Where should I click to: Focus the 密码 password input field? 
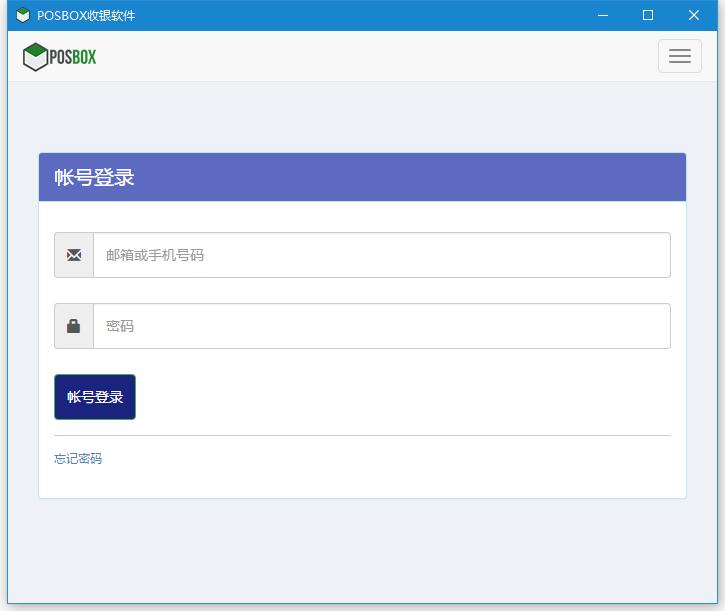pyautogui.click(x=381, y=326)
